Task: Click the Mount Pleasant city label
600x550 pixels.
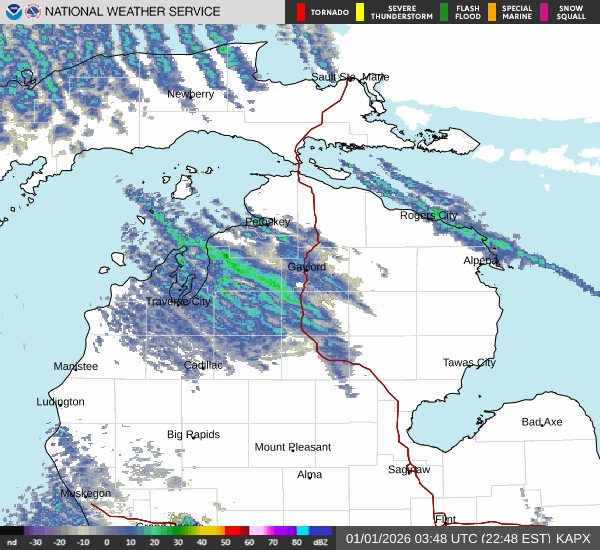Action: click(290, 447)
